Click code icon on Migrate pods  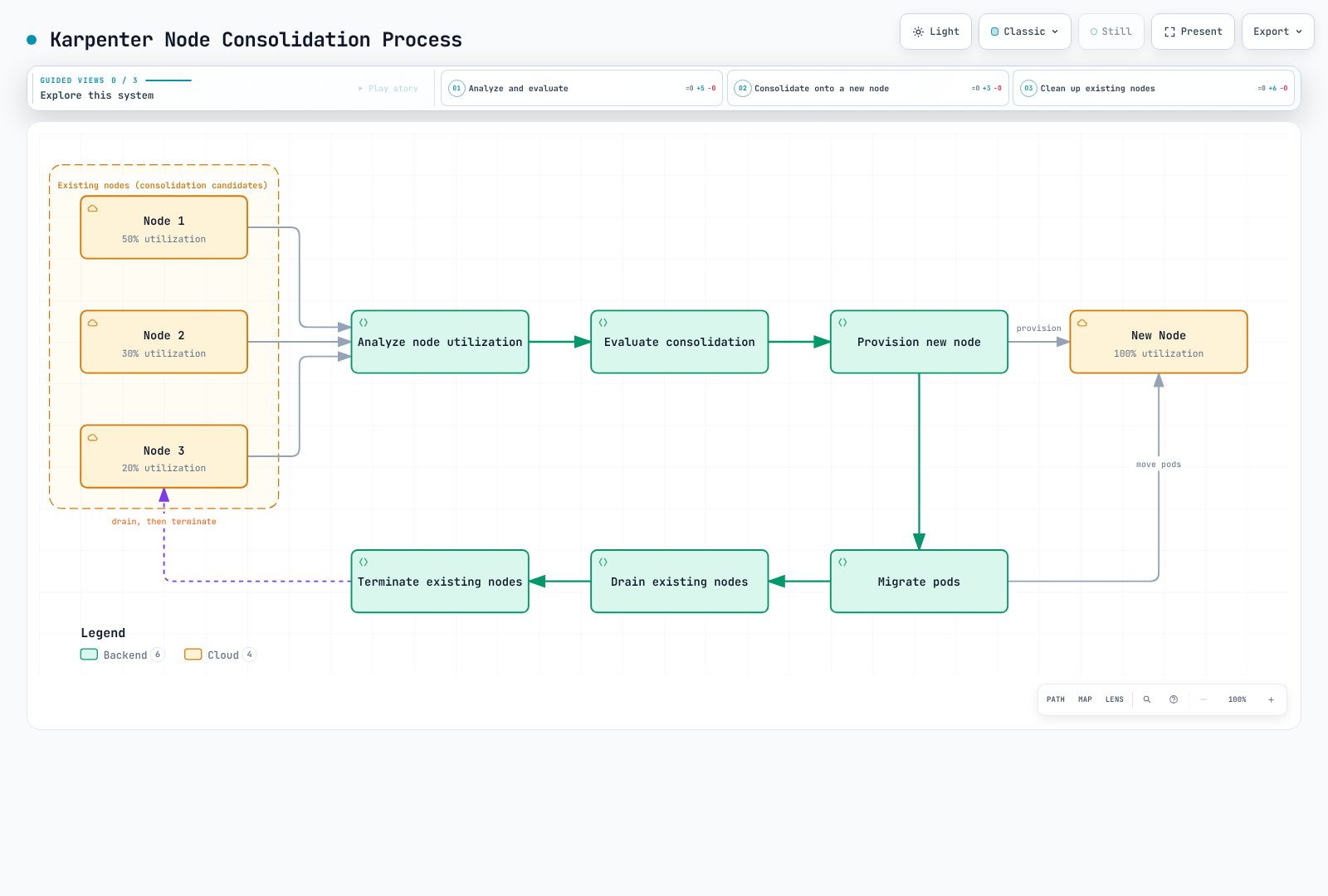842,562
